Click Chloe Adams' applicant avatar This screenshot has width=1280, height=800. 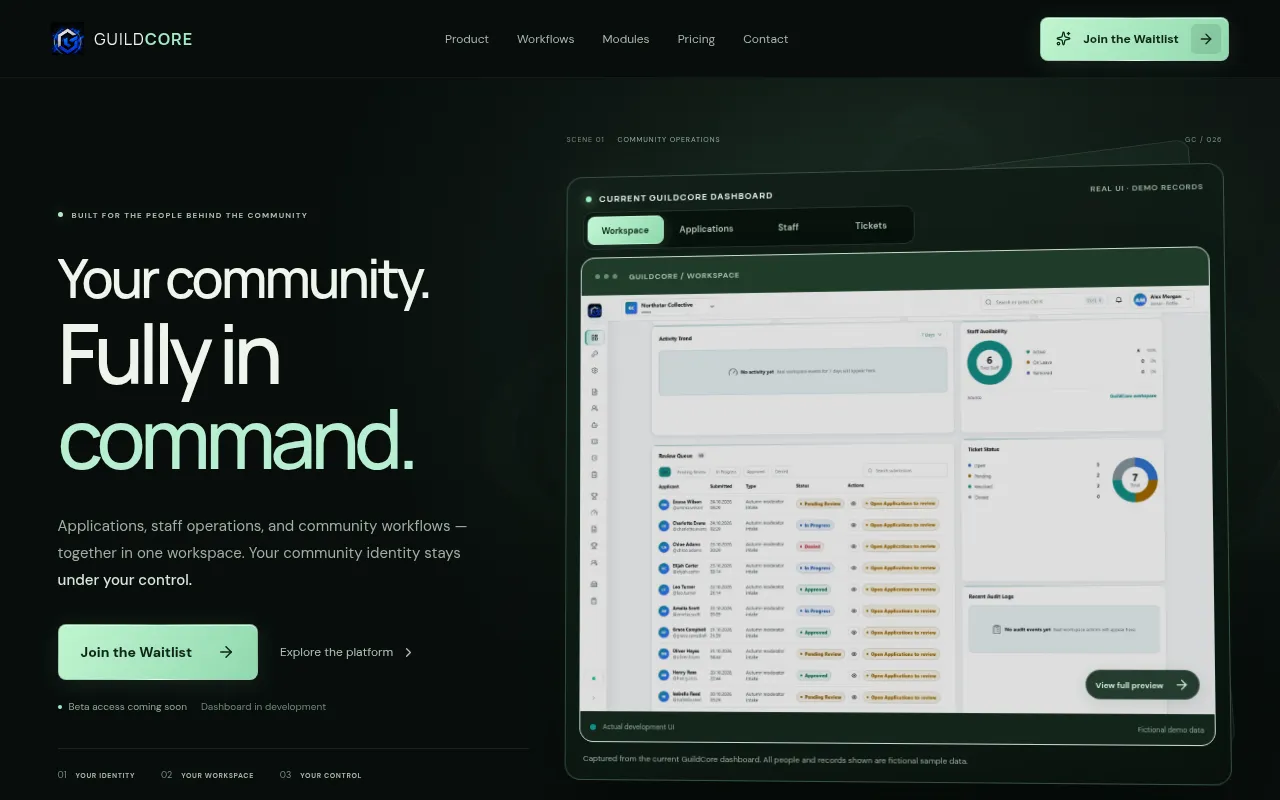coord(664,547)
